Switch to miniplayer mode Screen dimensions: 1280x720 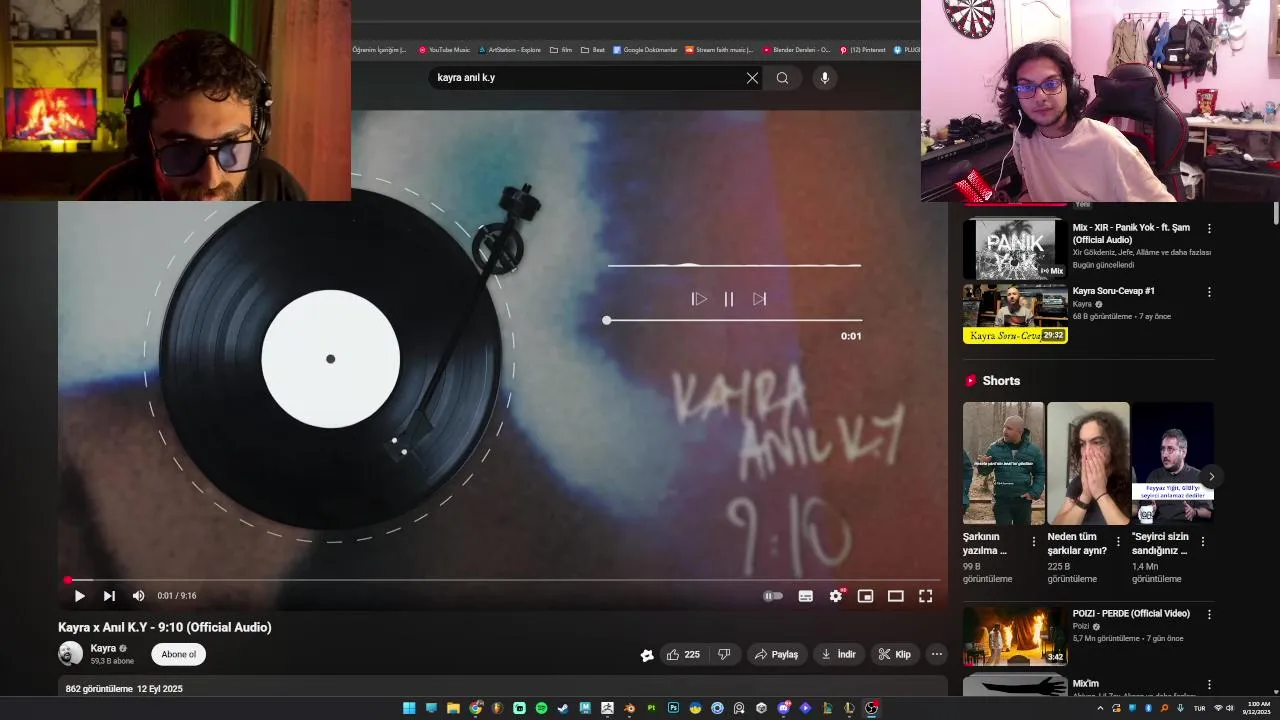coord(866,596)
